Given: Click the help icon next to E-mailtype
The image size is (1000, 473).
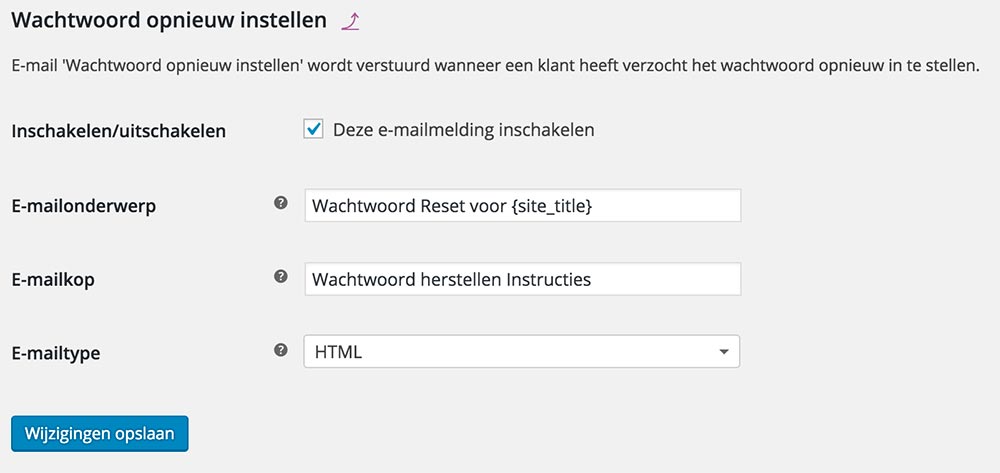Looking at the screenshot, I should [281, 351].
